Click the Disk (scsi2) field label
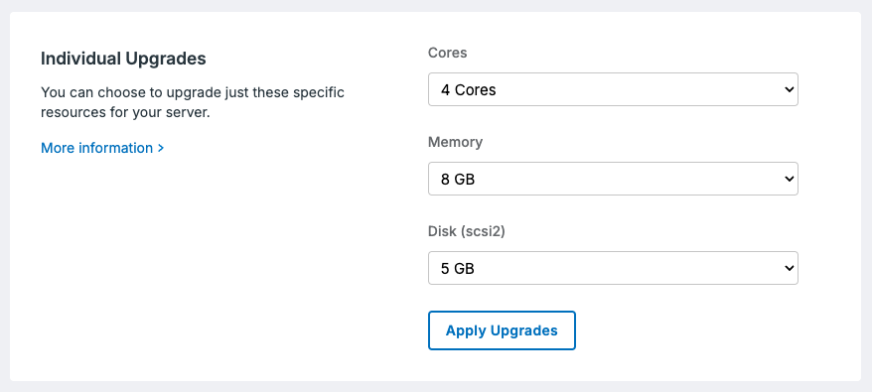This screenshot has height=392, width=872. [x=466, y=232]
